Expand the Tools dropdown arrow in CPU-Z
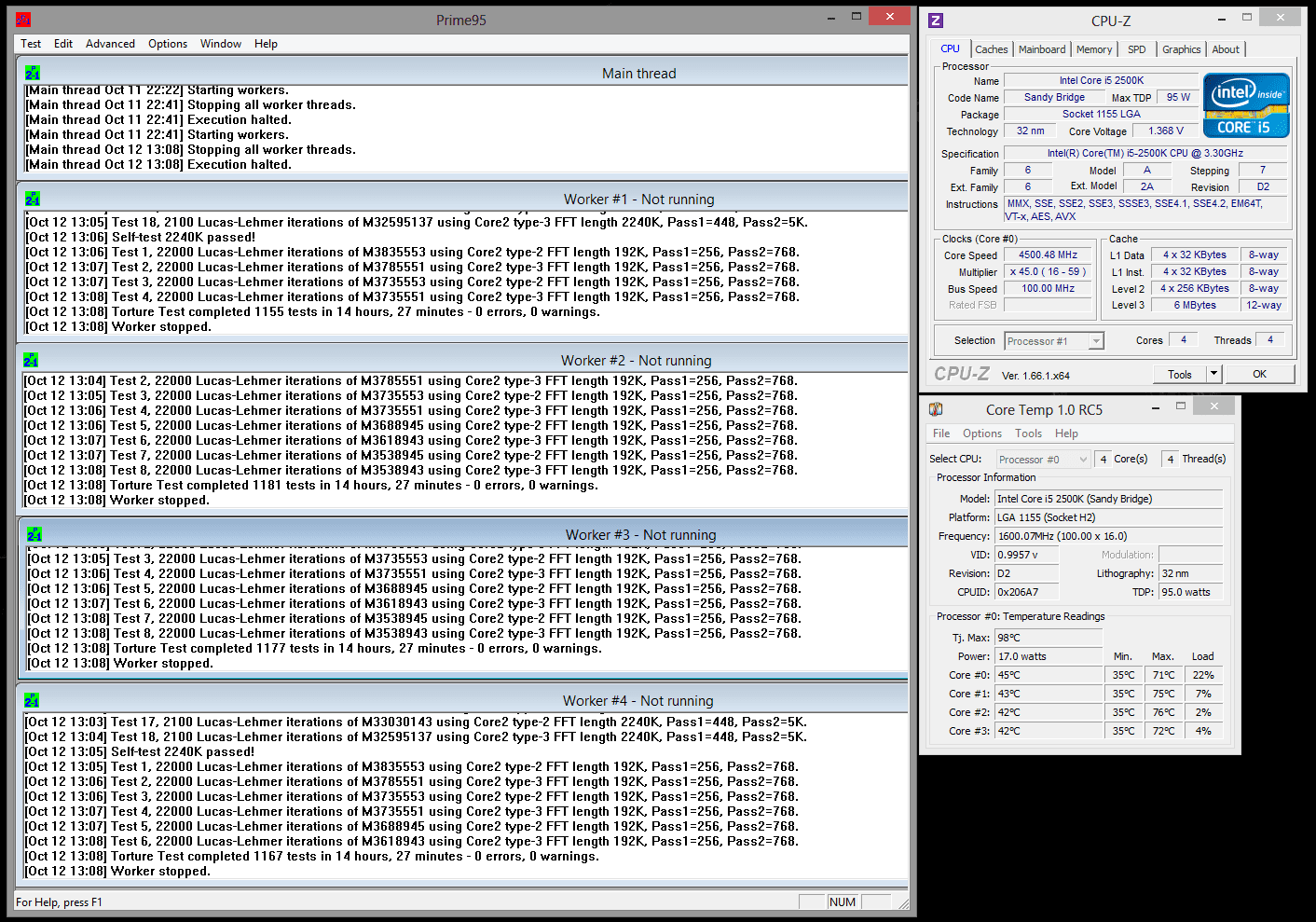The image size is (1316, 922). [1213, 374]
